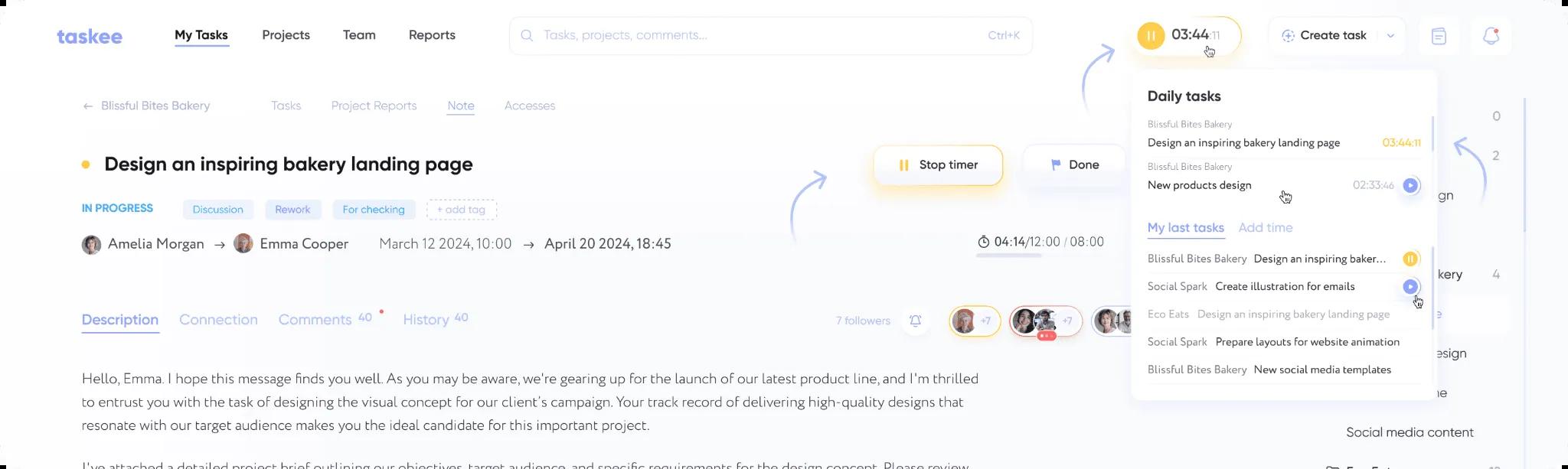The image size is (1568, 469).
Task: Click the time tracked progress bar
Action: point(1008,255)
